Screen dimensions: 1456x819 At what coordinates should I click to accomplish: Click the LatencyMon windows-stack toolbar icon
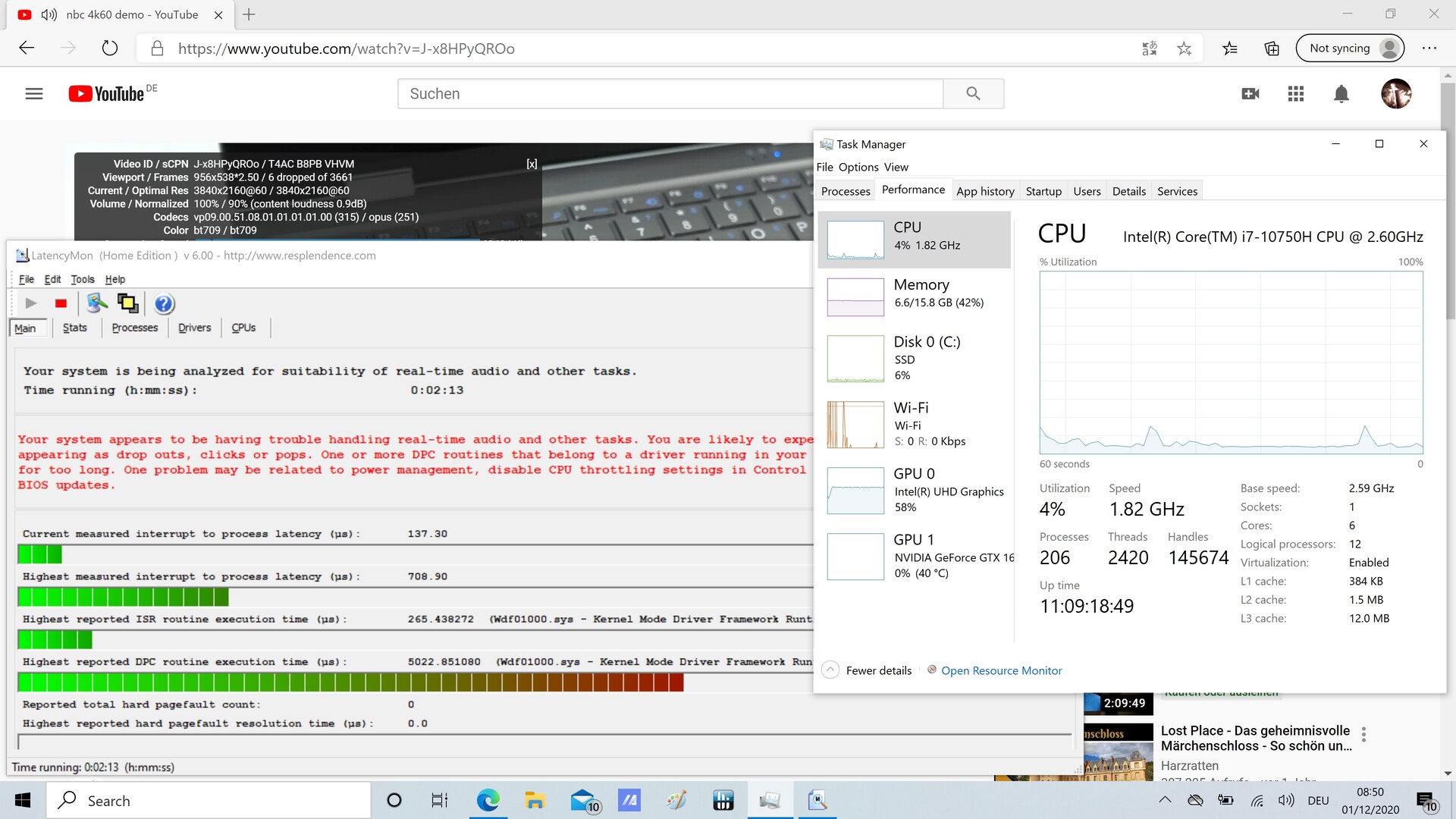point(127,303)
